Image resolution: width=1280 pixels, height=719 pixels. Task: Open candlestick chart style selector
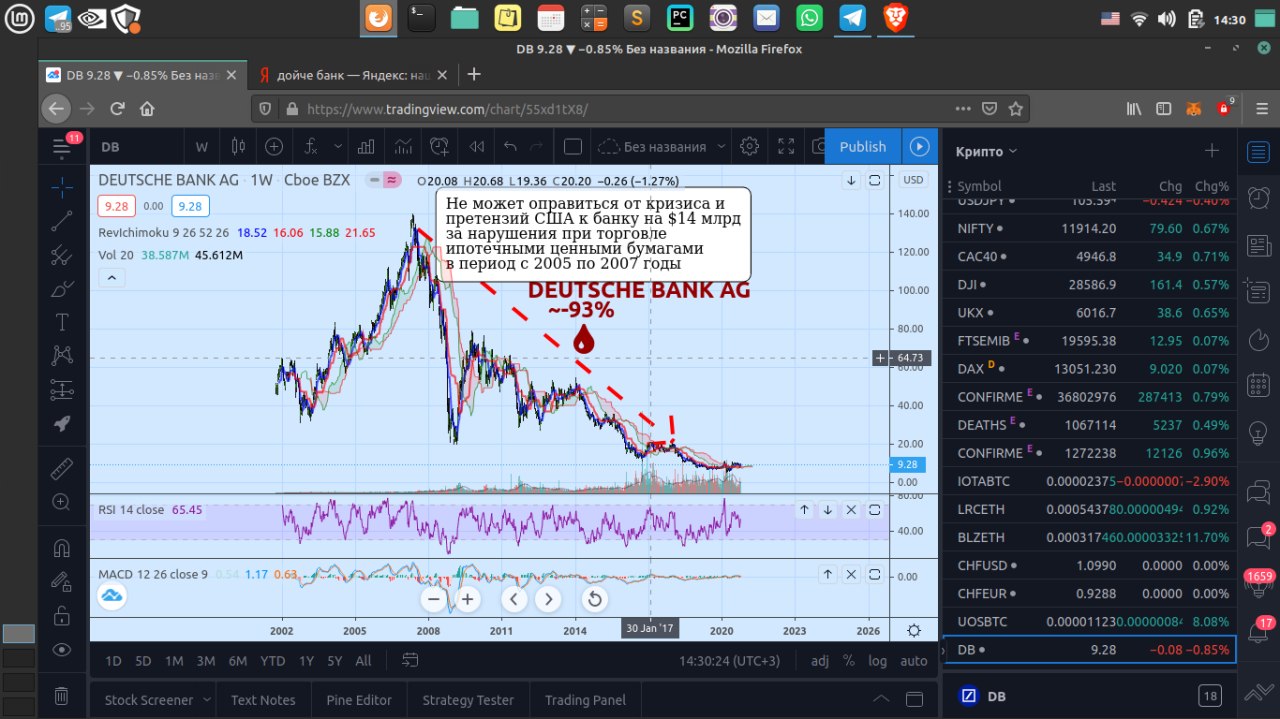pyautogui.click(x=238, y=147)
